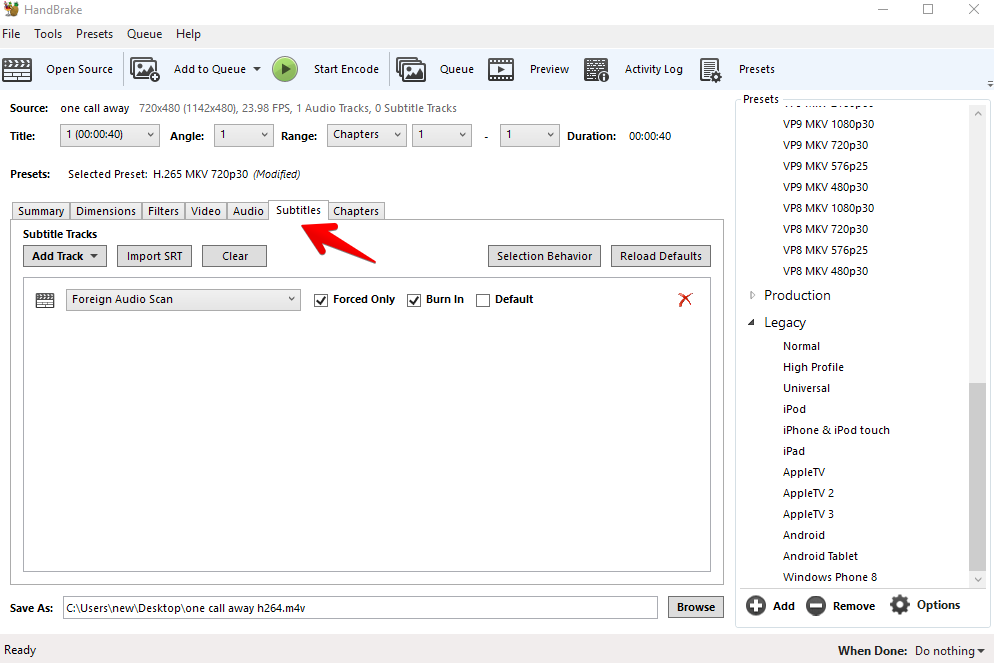The image size is (994, 663).
Task: Switch to the Audio tab
Action: point(248,211)
